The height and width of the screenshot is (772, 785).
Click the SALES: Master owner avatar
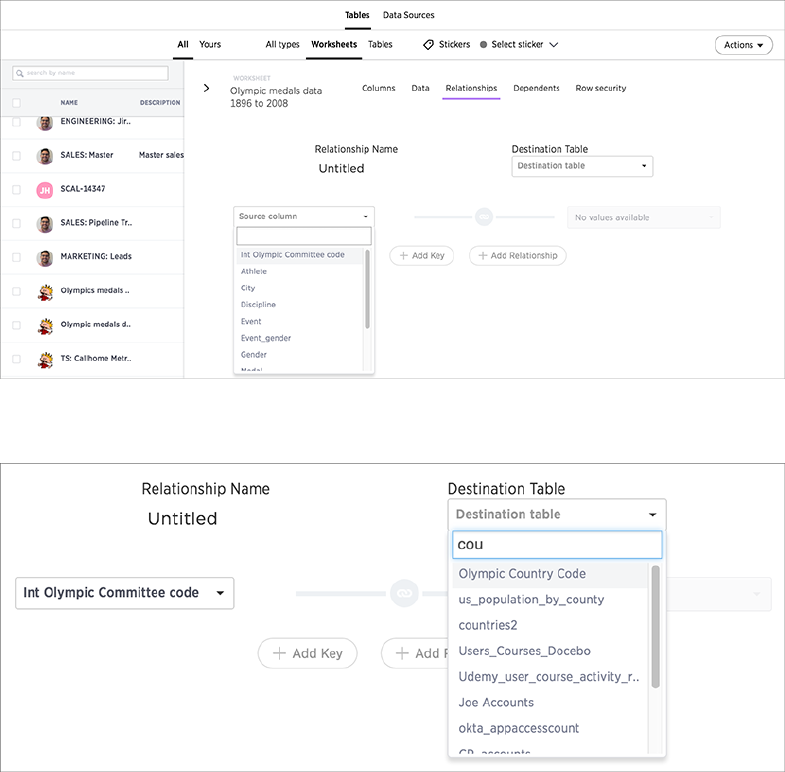[x=45, y=156]
